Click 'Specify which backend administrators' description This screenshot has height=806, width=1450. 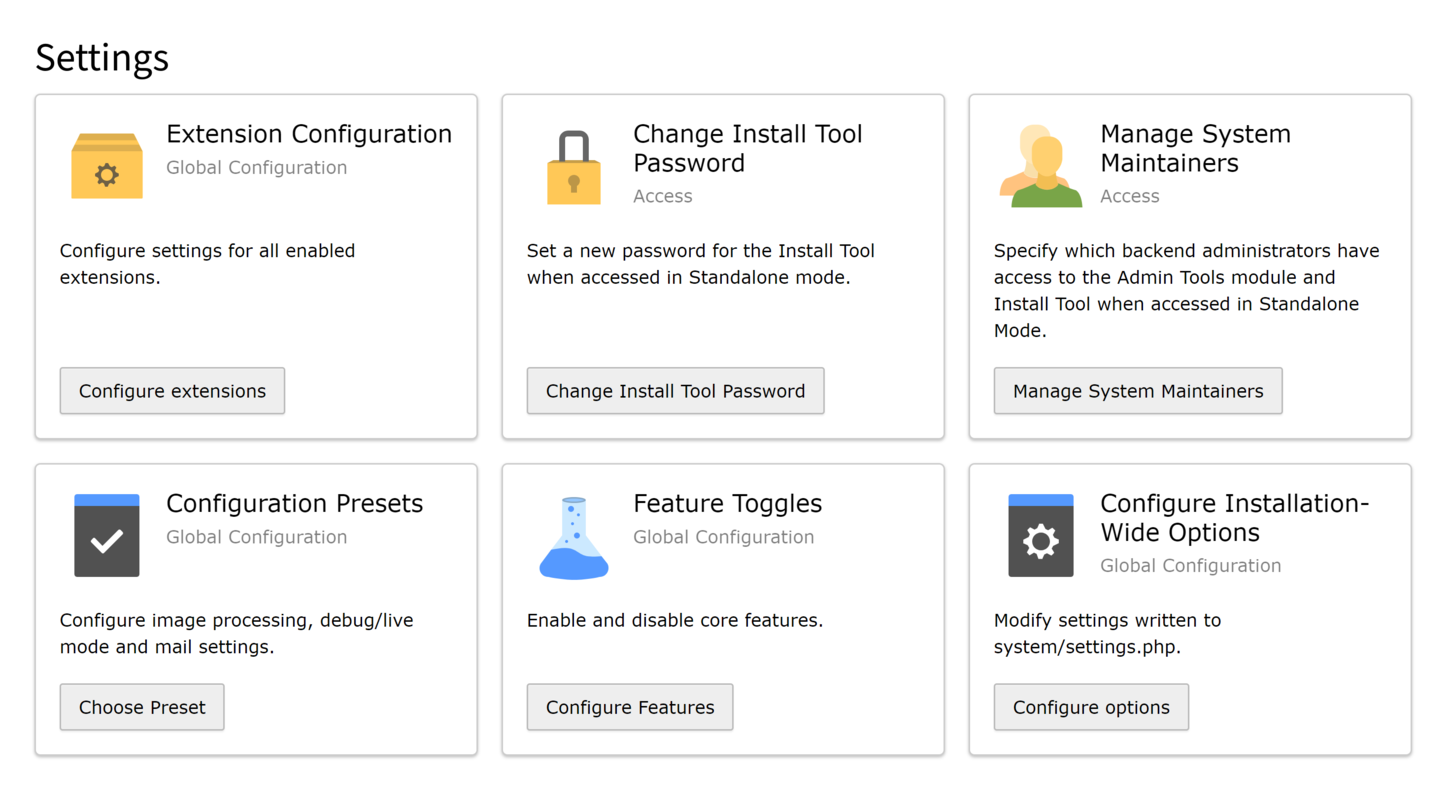[x=1187, y=290]
